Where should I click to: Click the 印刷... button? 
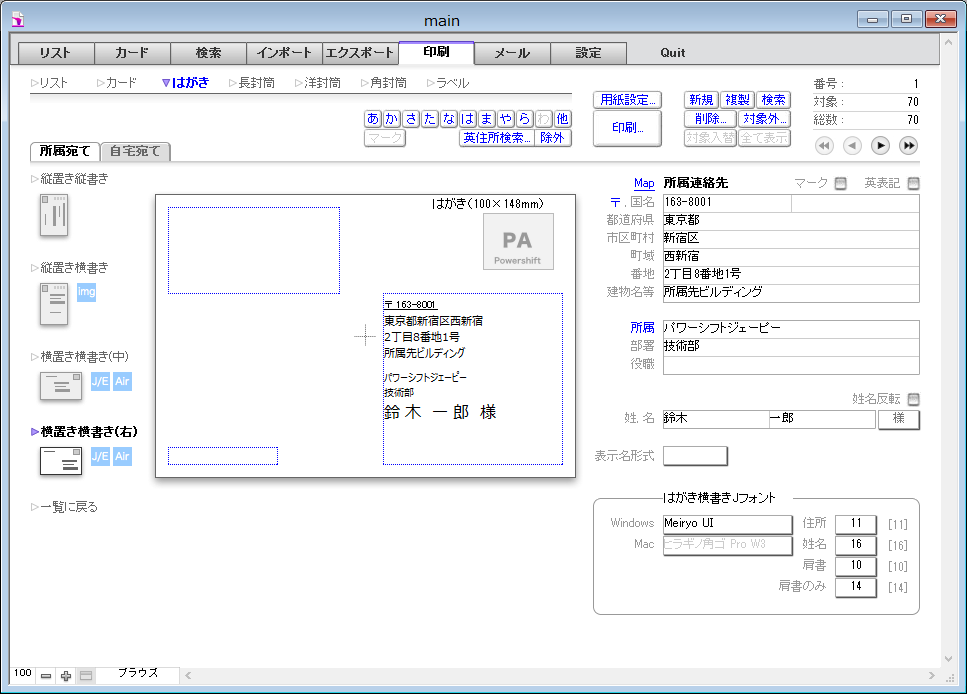tap(627, 129)
